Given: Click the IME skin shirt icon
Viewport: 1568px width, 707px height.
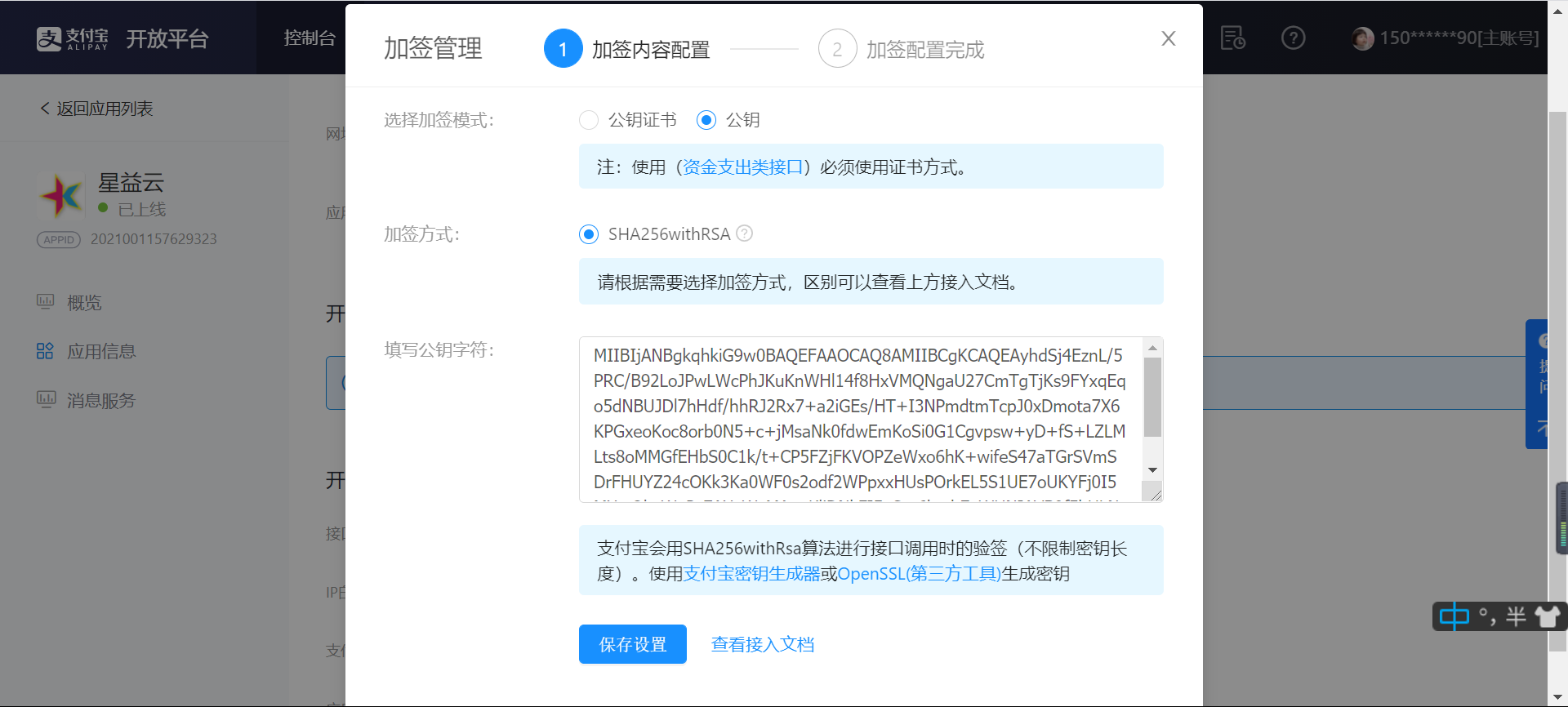Looking at the screenshot, I should tap(1547, 616).
